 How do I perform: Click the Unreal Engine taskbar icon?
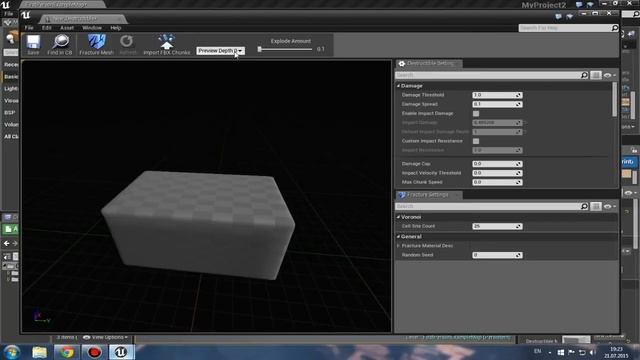(121, 352)
